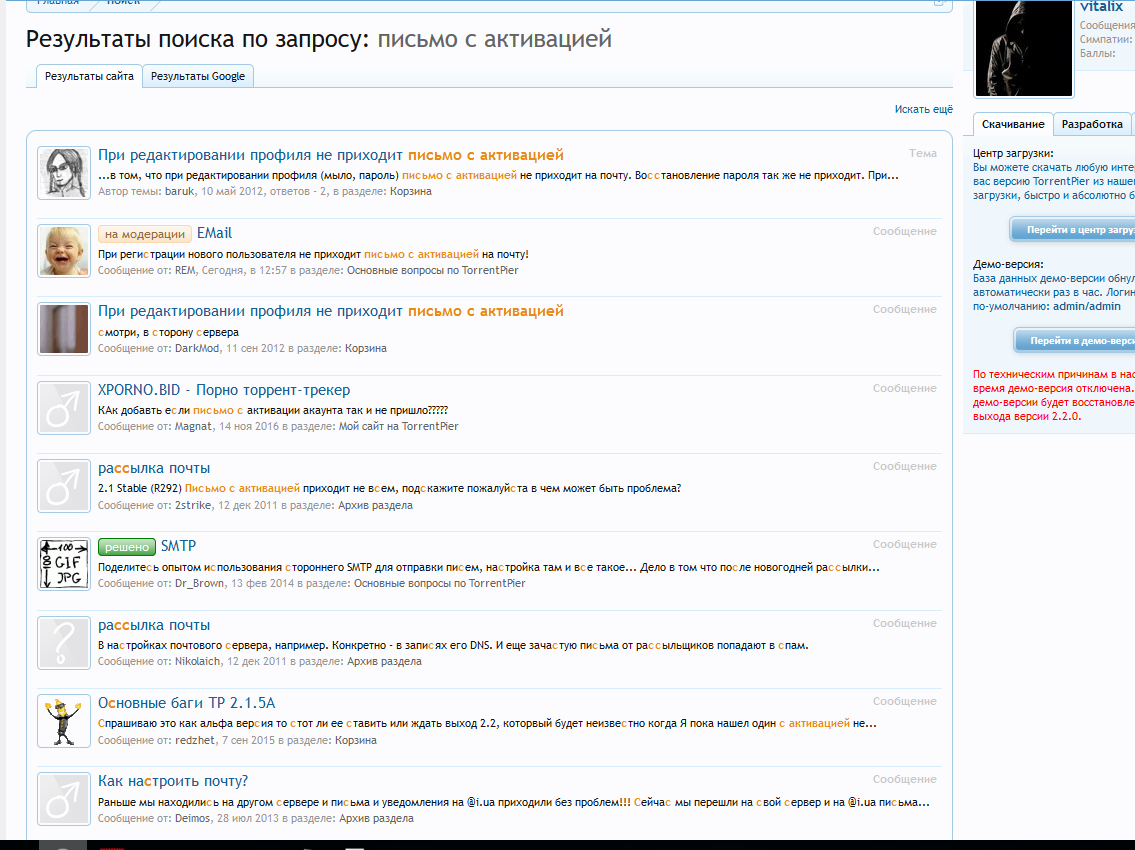Click Nikolaich's question-mark avatar
1135x850 pixels.
coord(63,643)
